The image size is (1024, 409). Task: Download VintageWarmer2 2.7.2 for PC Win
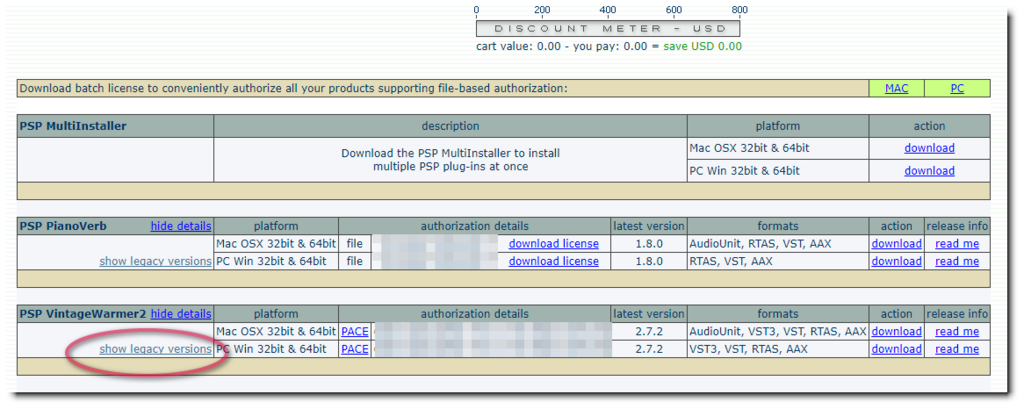[897, 350]
